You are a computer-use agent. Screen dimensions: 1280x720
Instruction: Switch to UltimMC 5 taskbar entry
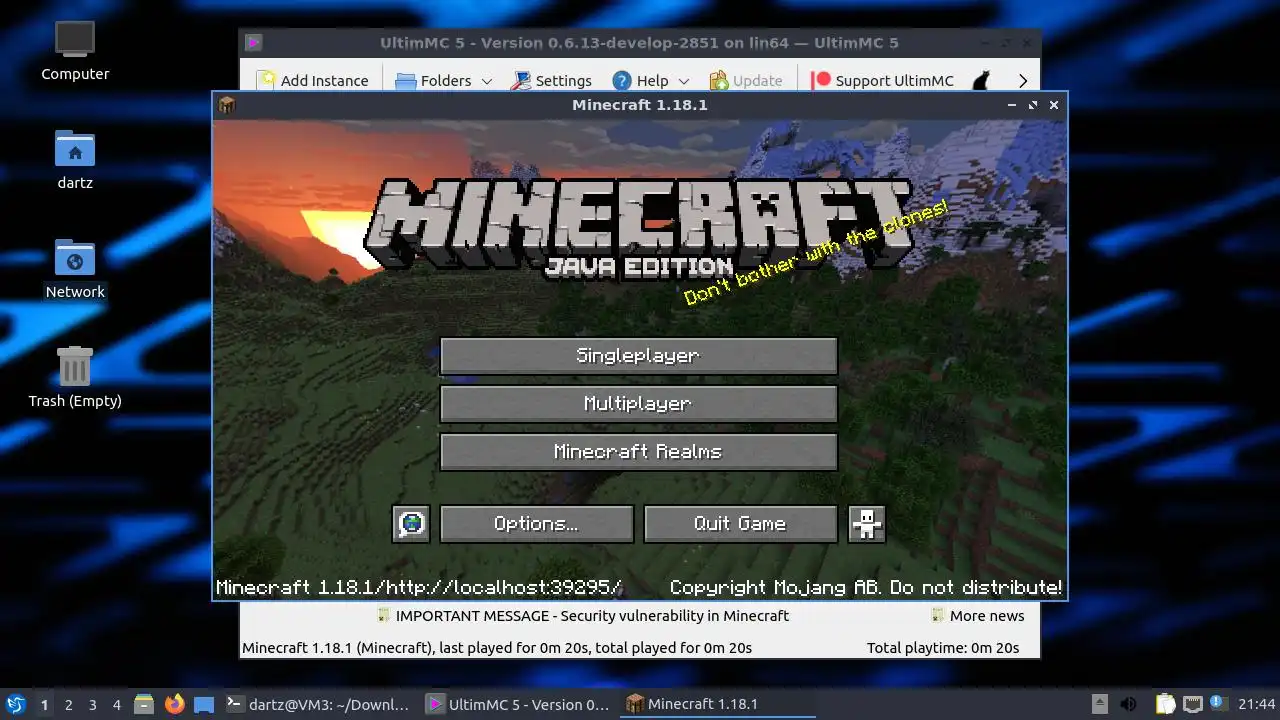click(518, 704)
